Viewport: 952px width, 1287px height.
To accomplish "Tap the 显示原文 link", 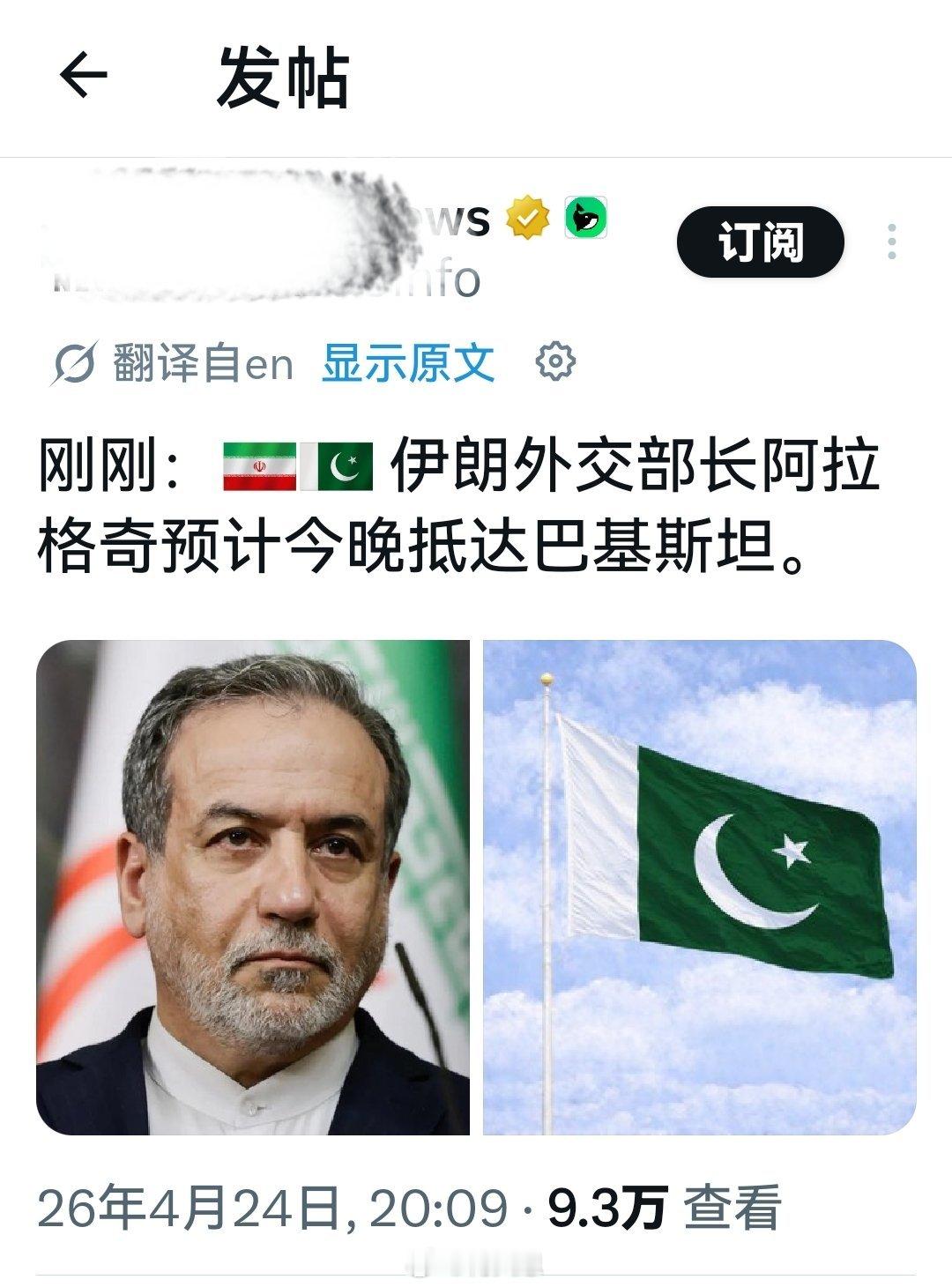I will [408, 362].
